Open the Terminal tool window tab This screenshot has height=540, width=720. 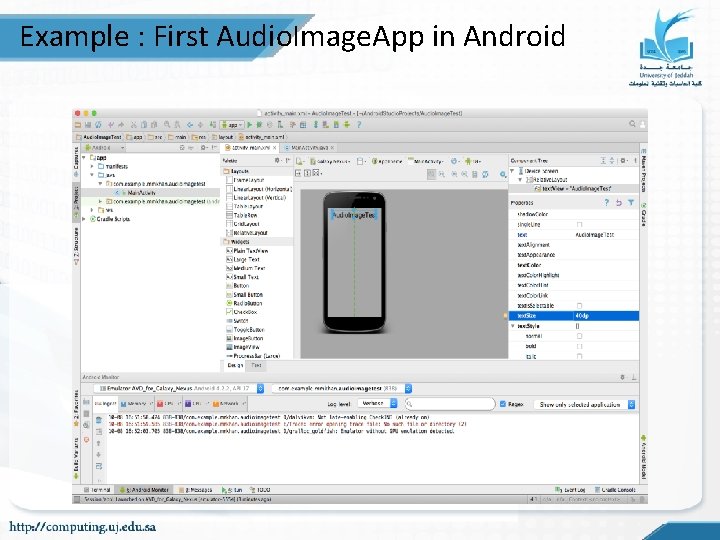(97, 490)
